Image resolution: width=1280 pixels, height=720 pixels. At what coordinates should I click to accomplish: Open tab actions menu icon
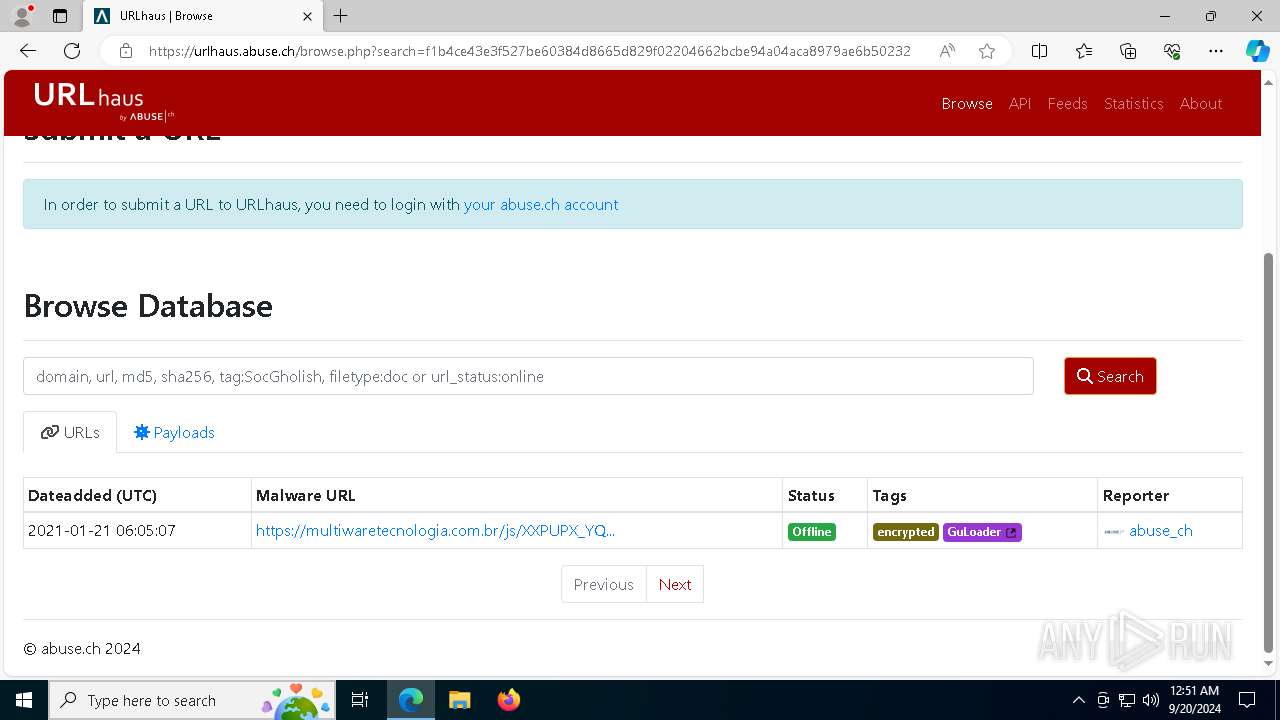tap(60, 16)
